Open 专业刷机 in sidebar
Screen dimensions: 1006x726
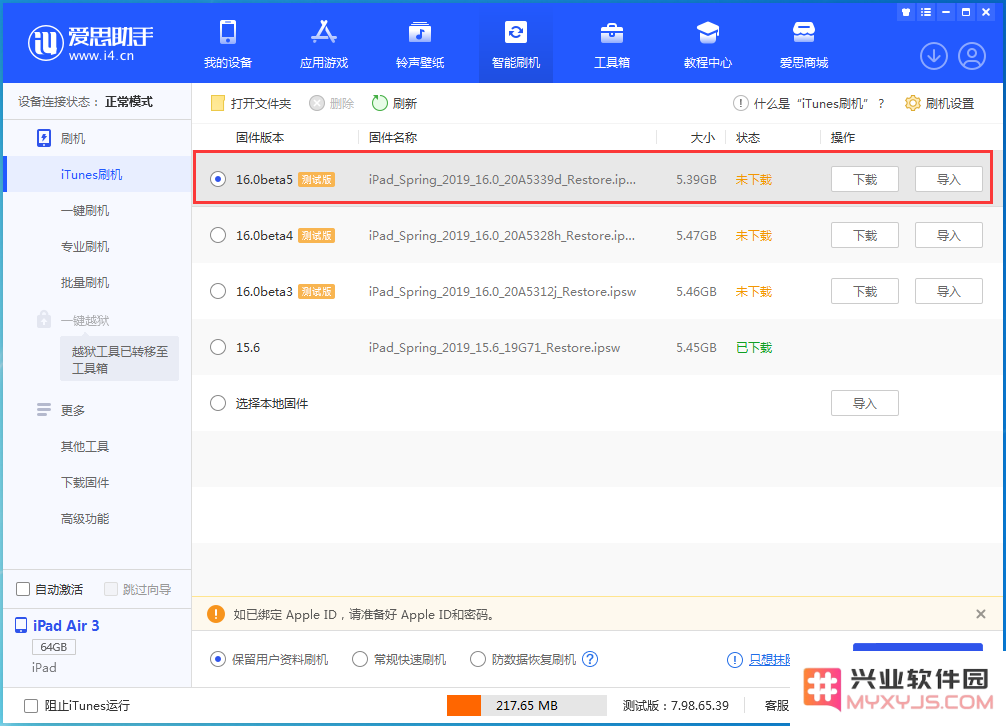coord(85,246)
